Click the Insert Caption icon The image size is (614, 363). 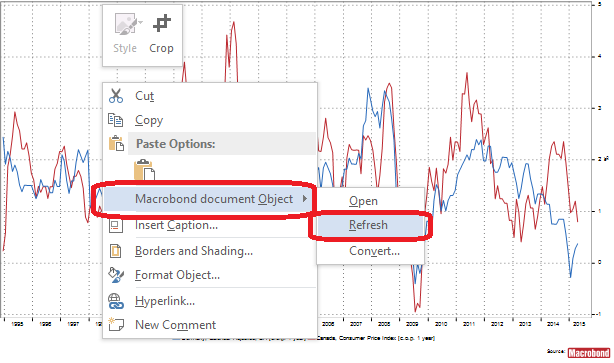115,226
